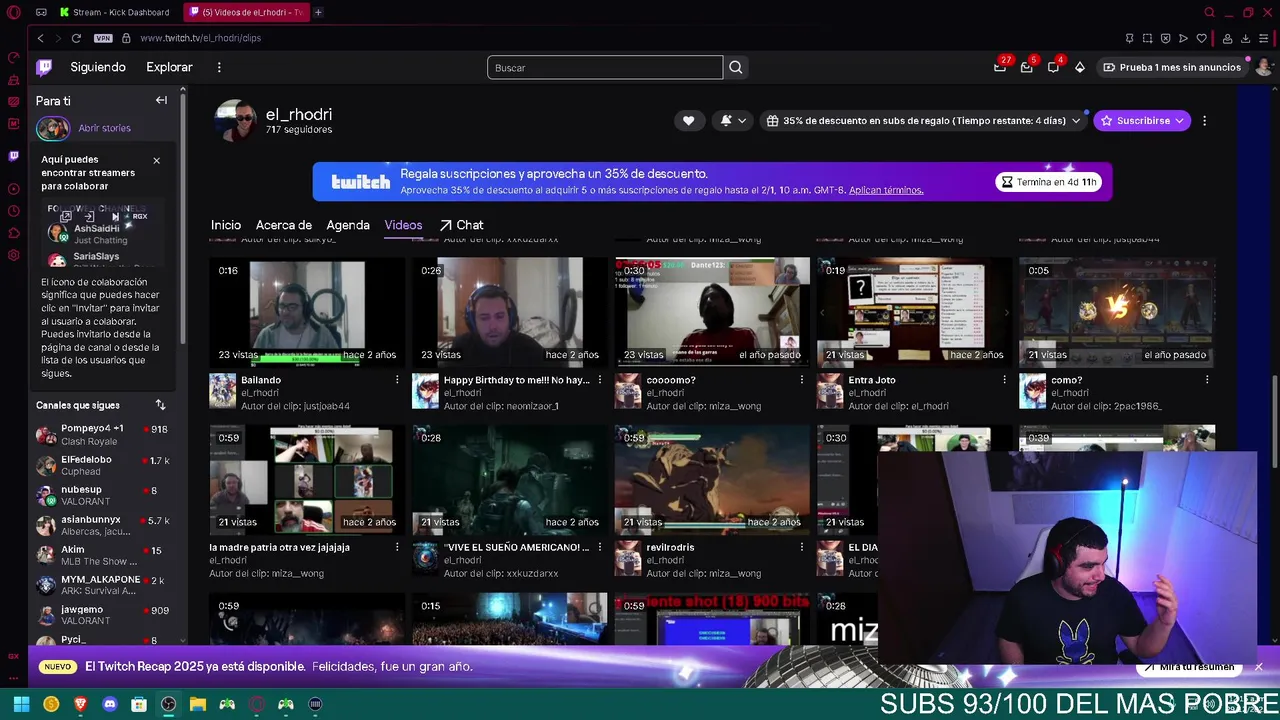Open Pompeyo4 +1 channel in followed list
This screenshot has height=720, width=1280.
[104, 435]
